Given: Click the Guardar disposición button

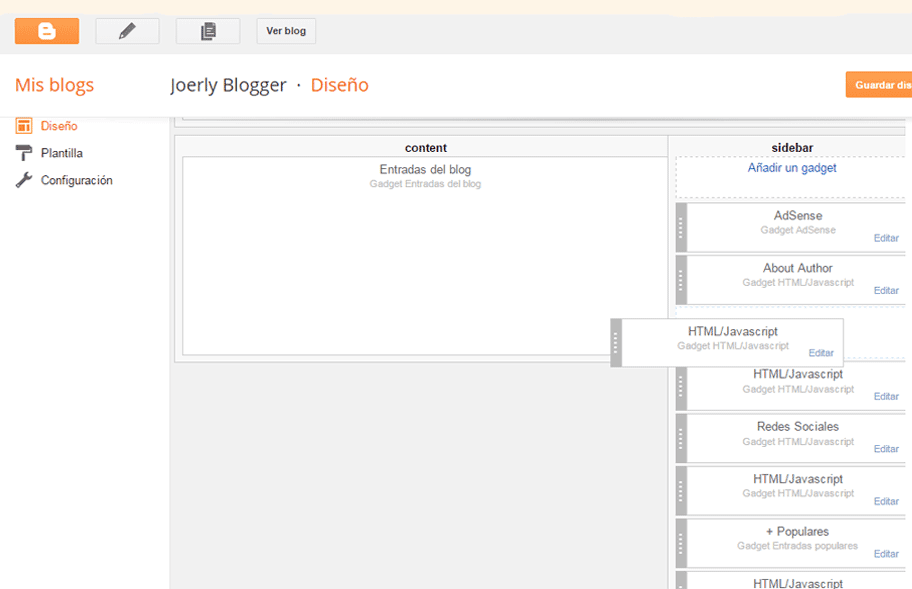Looking at the screenshot, I should [879, 85].
